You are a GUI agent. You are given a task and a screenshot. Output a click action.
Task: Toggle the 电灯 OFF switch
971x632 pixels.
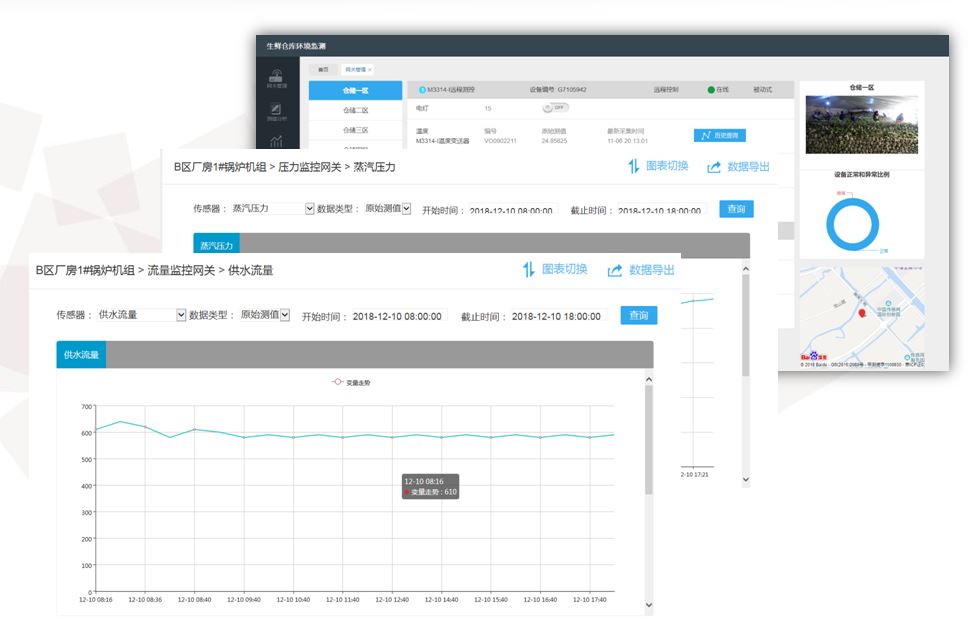click(555, 107)
